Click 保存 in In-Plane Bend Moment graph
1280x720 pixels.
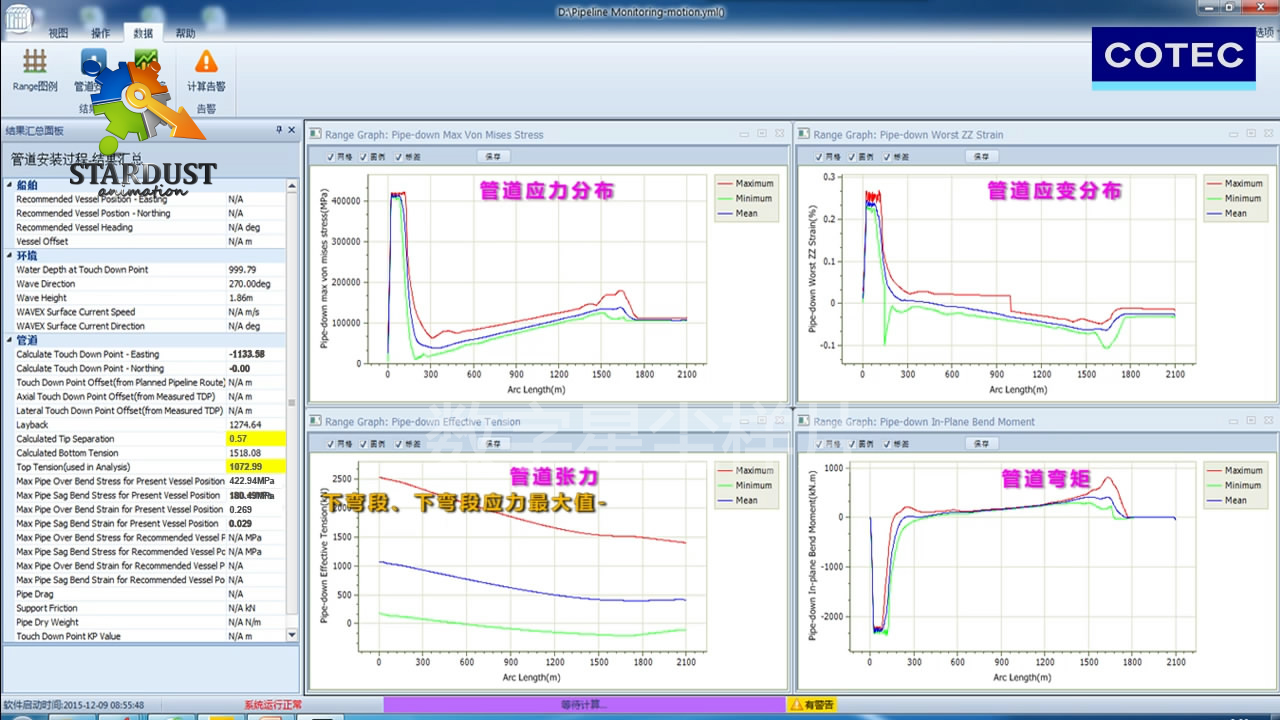pyautogui.click(x=980, y=443)
